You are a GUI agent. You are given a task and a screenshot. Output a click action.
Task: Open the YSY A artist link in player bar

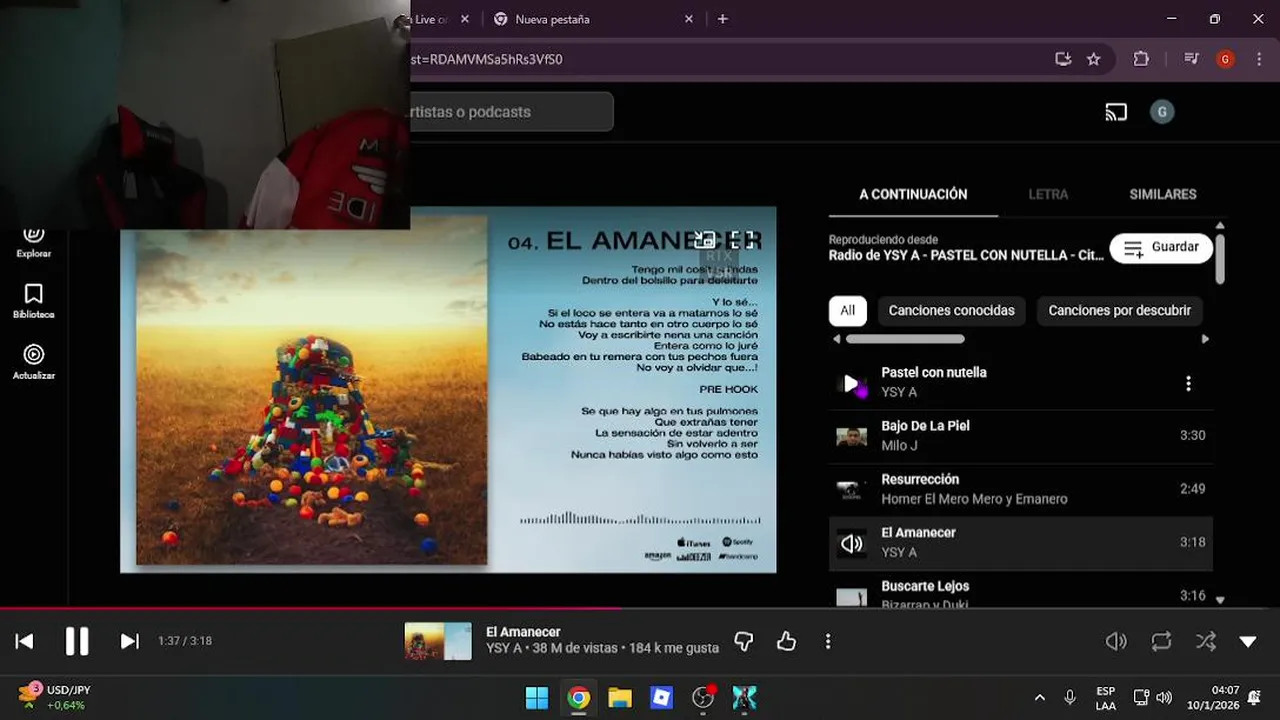coord(504,648)
